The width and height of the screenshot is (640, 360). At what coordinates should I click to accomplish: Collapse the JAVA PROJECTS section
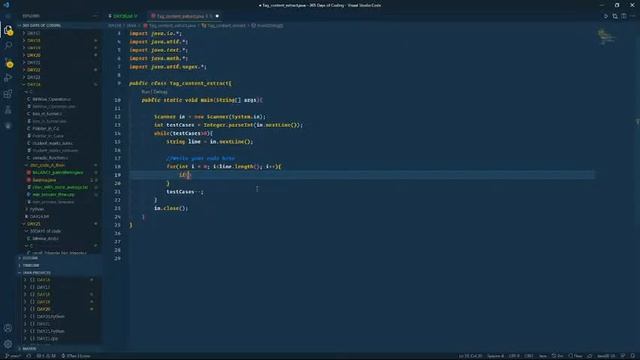[x=59, y=273]
